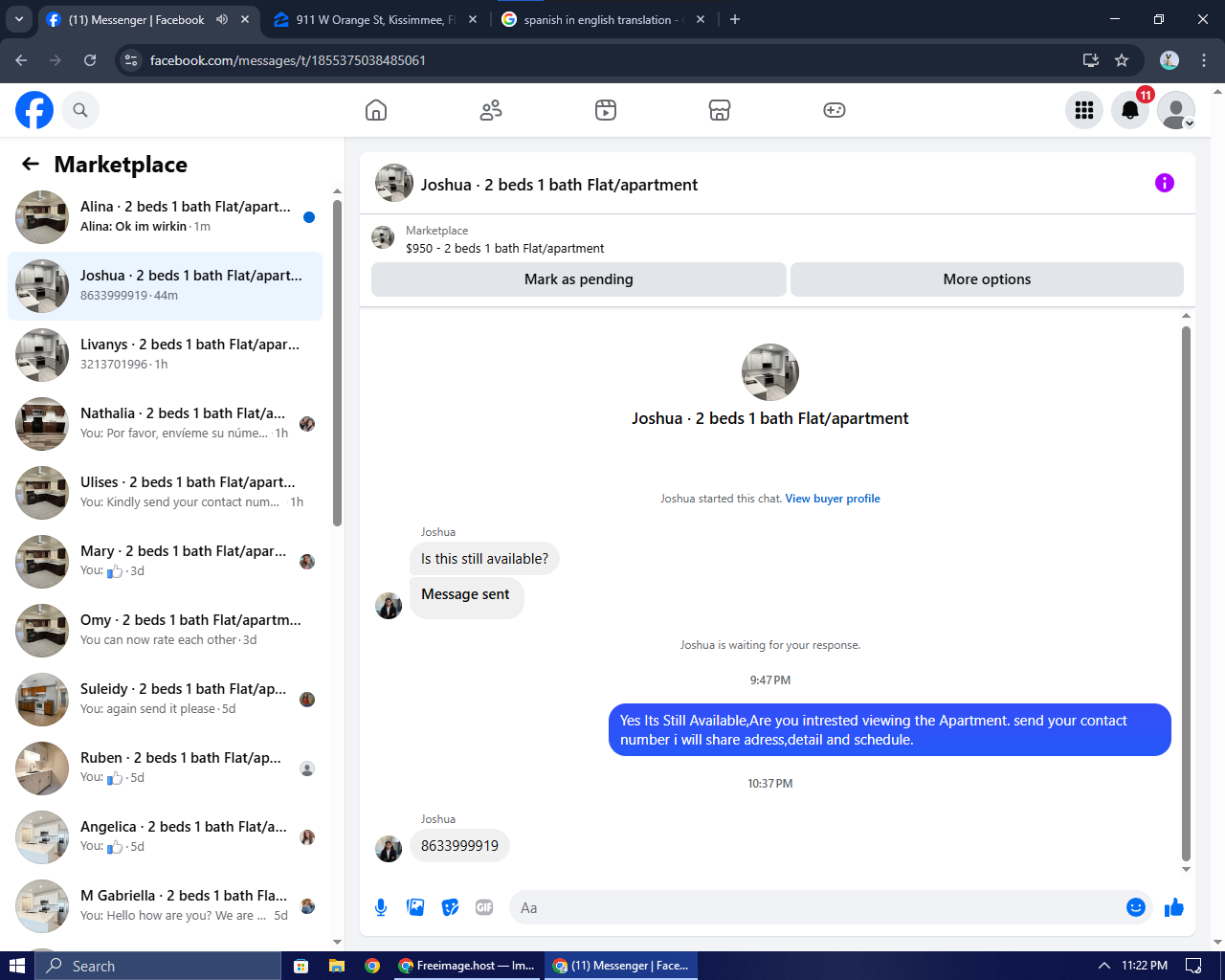Open Alina's conversation in the chat list
The height and width of the screenshot is (980, 1225).
(165, 217)
